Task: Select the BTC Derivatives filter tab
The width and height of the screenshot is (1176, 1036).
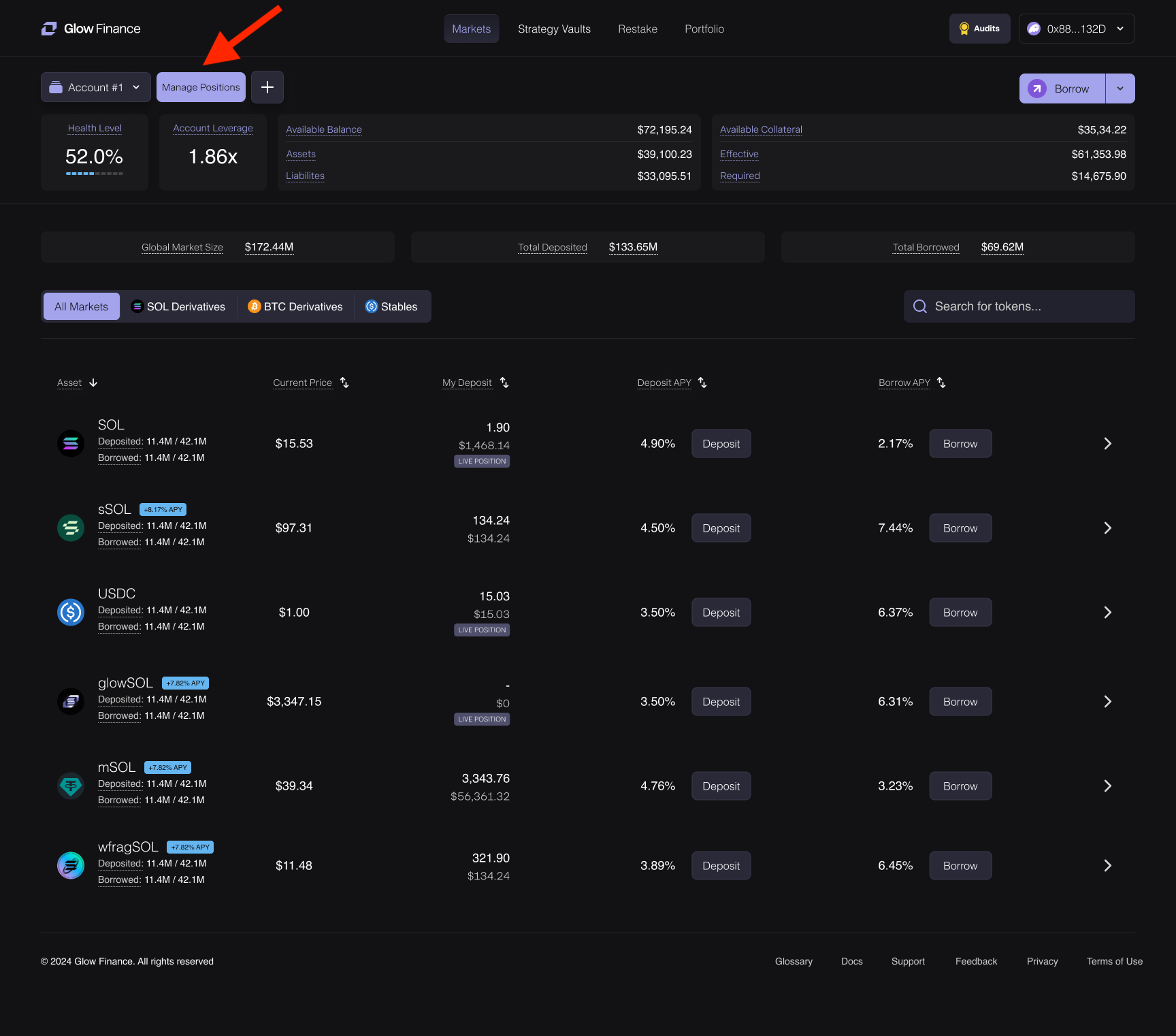Action: coord(295,306)
